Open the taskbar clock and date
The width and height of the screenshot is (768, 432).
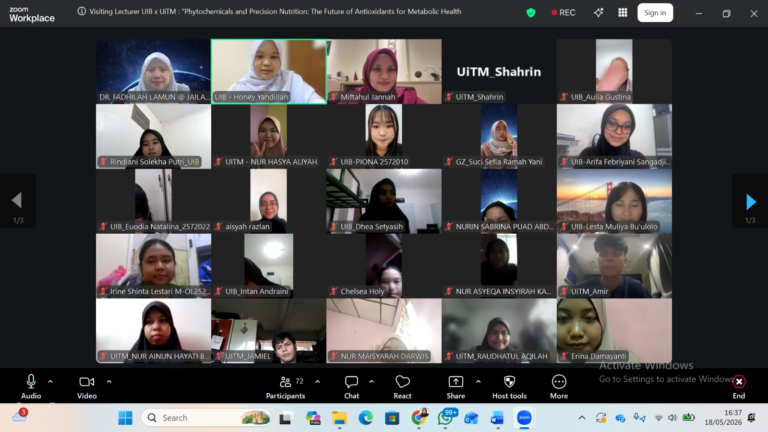tap(723, 417)
